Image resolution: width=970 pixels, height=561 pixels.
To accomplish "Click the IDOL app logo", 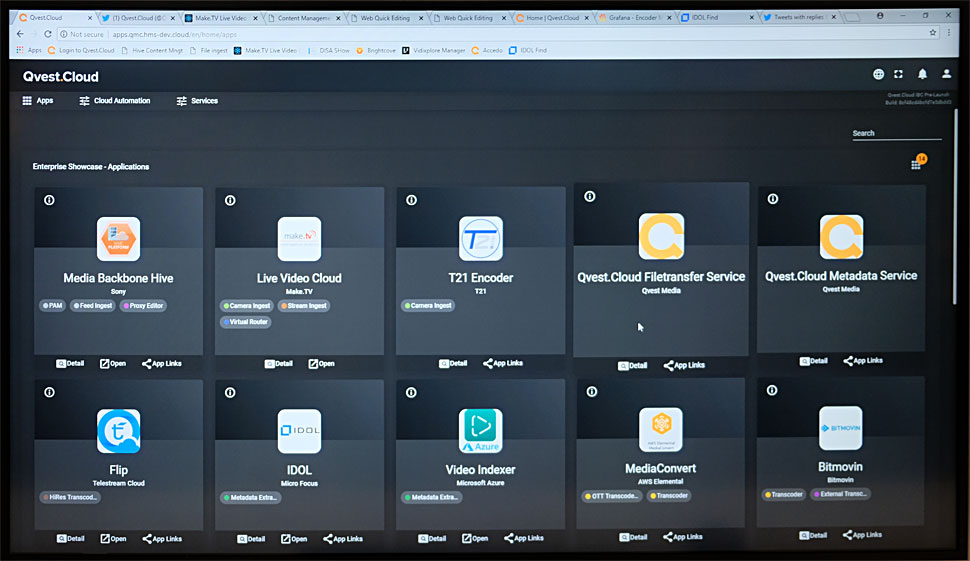I will [x=299, y=430].
